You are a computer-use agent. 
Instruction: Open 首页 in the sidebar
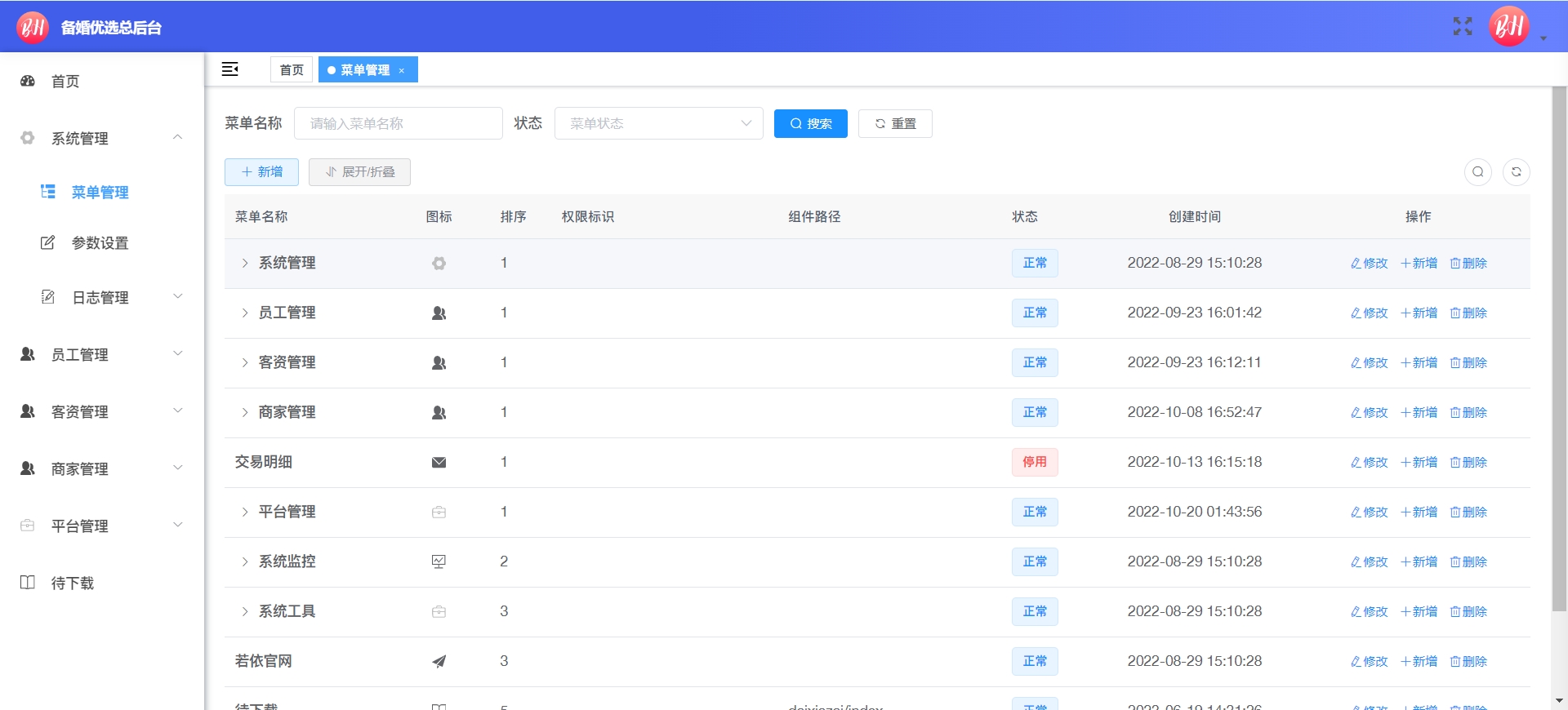point(102,81)
